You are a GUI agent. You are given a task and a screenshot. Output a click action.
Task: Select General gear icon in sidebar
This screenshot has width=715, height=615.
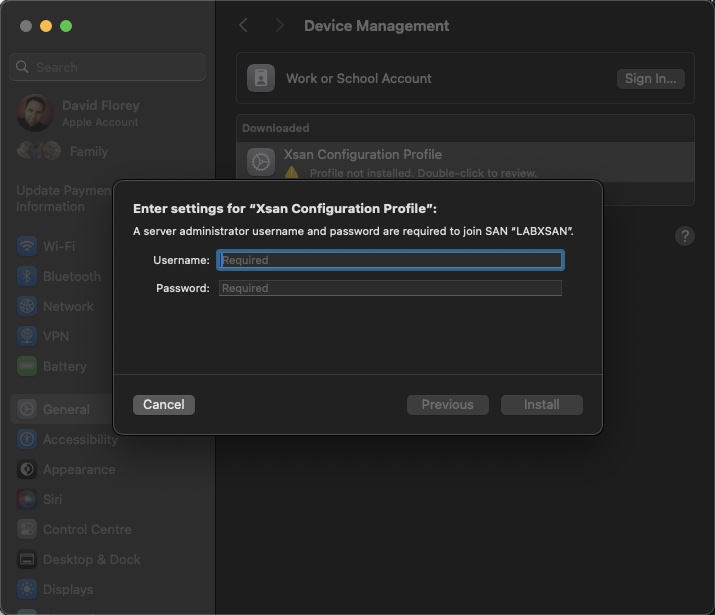pyautogui.click(x=27, y=409)
